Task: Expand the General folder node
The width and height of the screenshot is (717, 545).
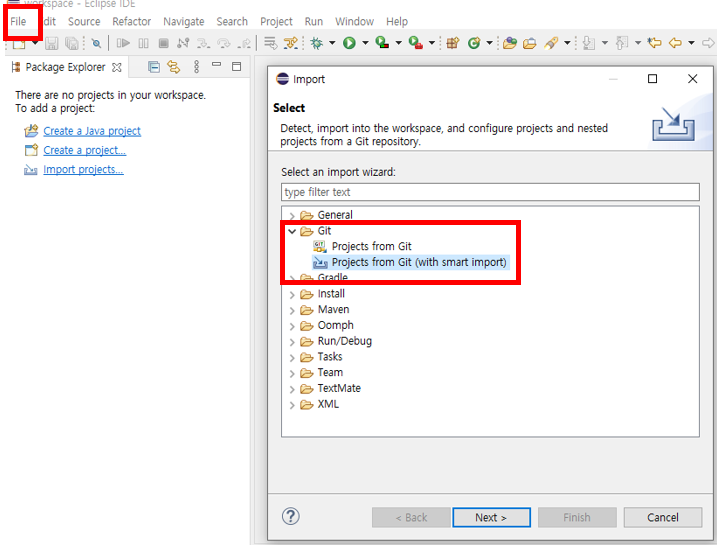Action: click(x=292, y=215)
